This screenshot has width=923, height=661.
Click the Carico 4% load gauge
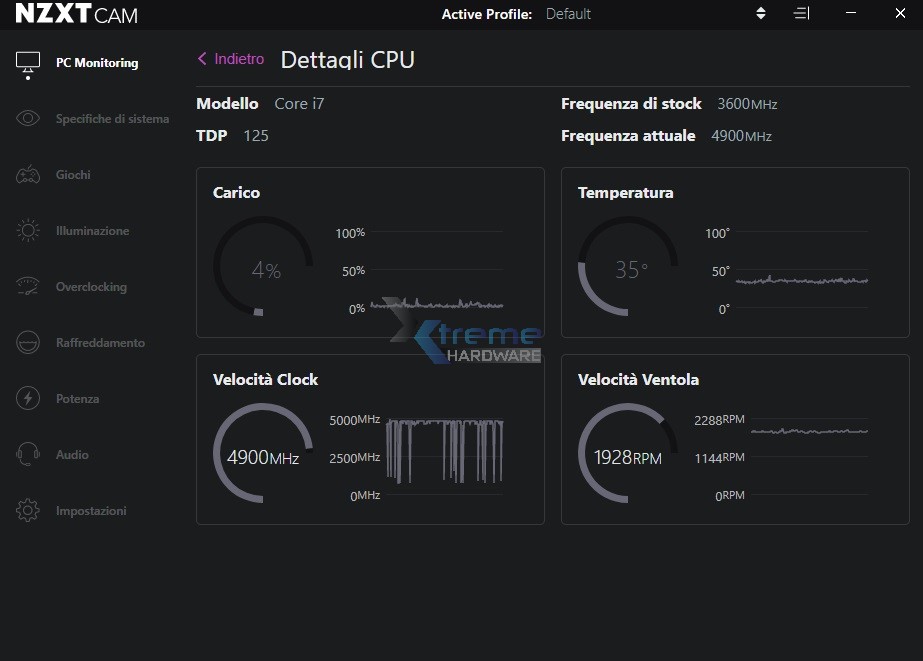tap(264, 270)
